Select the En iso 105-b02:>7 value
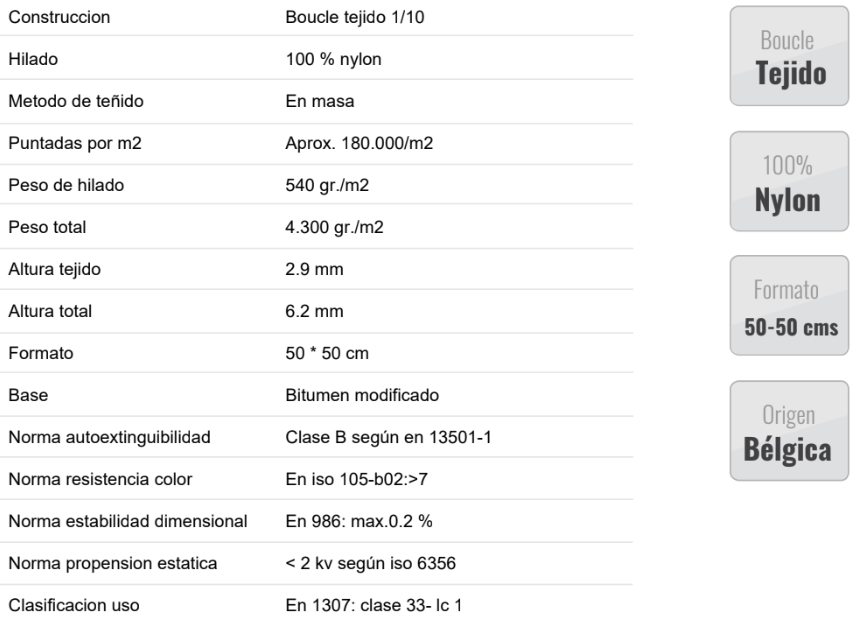The width and height of the screenshot is (859, 621). pyautogui.click(x=356, y=479)
